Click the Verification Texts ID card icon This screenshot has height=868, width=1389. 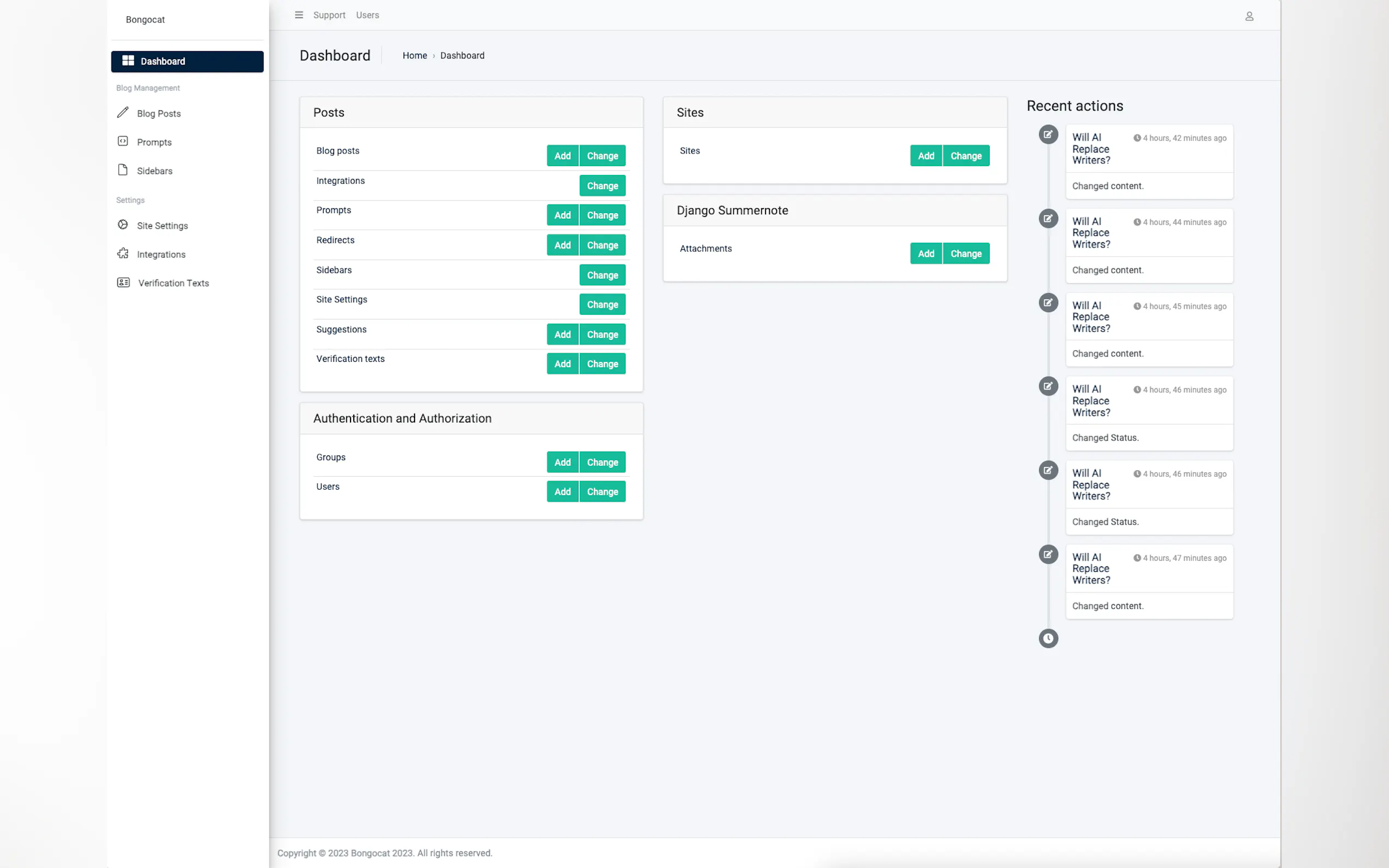coord(124,283)
